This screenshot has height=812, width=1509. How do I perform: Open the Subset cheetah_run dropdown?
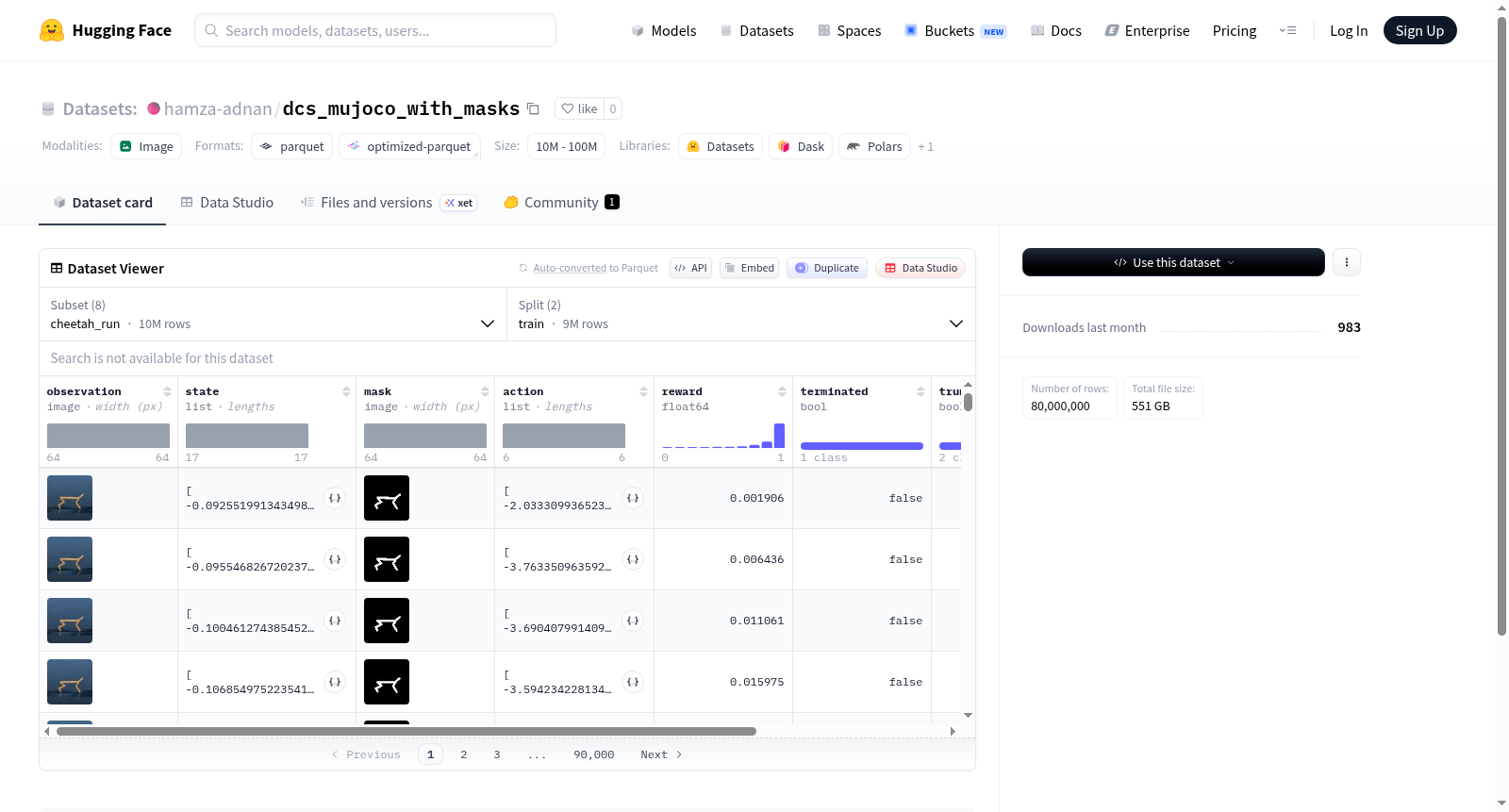(273, 314)
